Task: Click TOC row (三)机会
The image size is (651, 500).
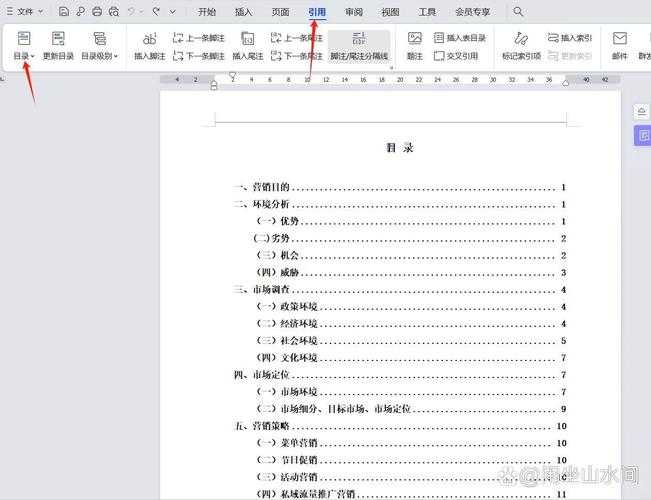Action: (411, 255)
